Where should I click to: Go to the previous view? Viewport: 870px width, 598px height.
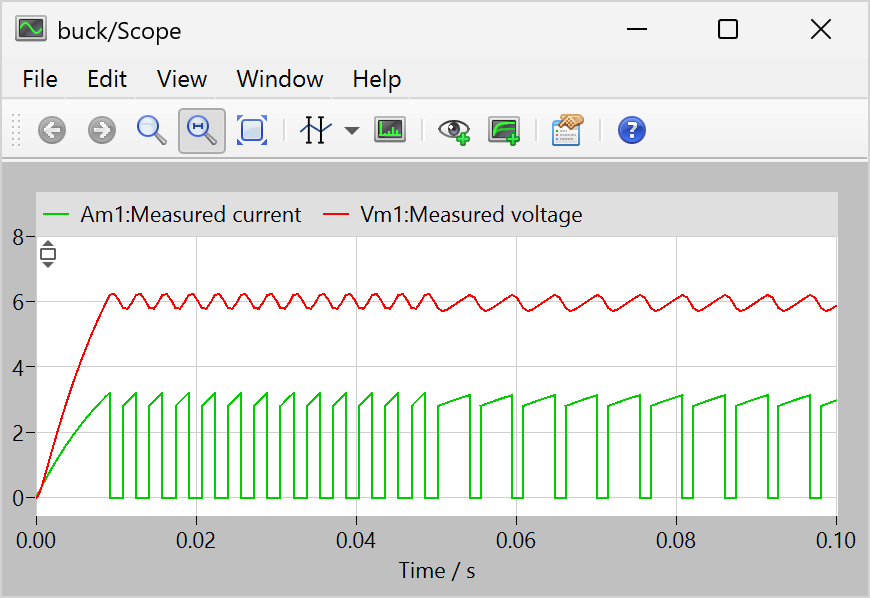point(52,130)
